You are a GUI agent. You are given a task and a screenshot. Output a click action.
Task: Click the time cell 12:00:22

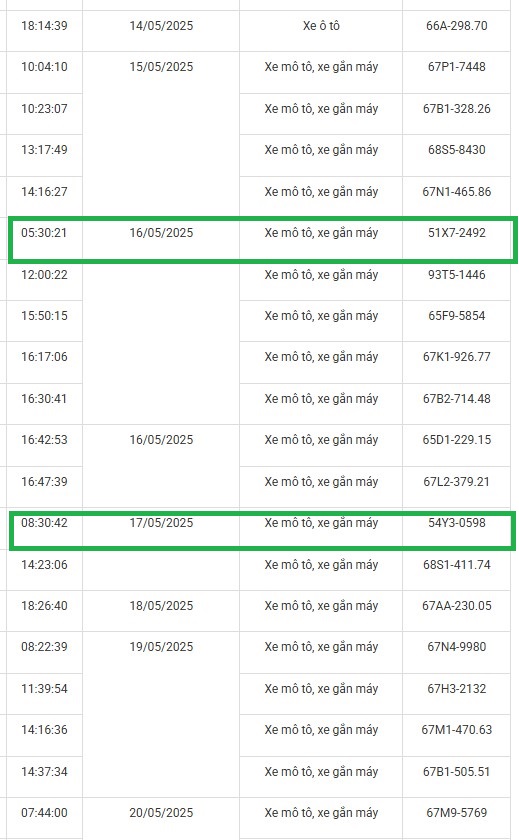44,280
